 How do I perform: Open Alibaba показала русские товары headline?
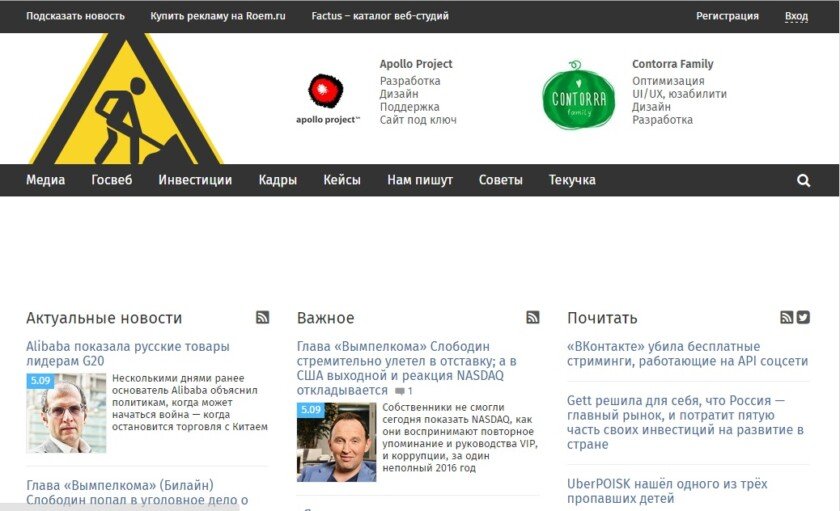pos(128,354)
